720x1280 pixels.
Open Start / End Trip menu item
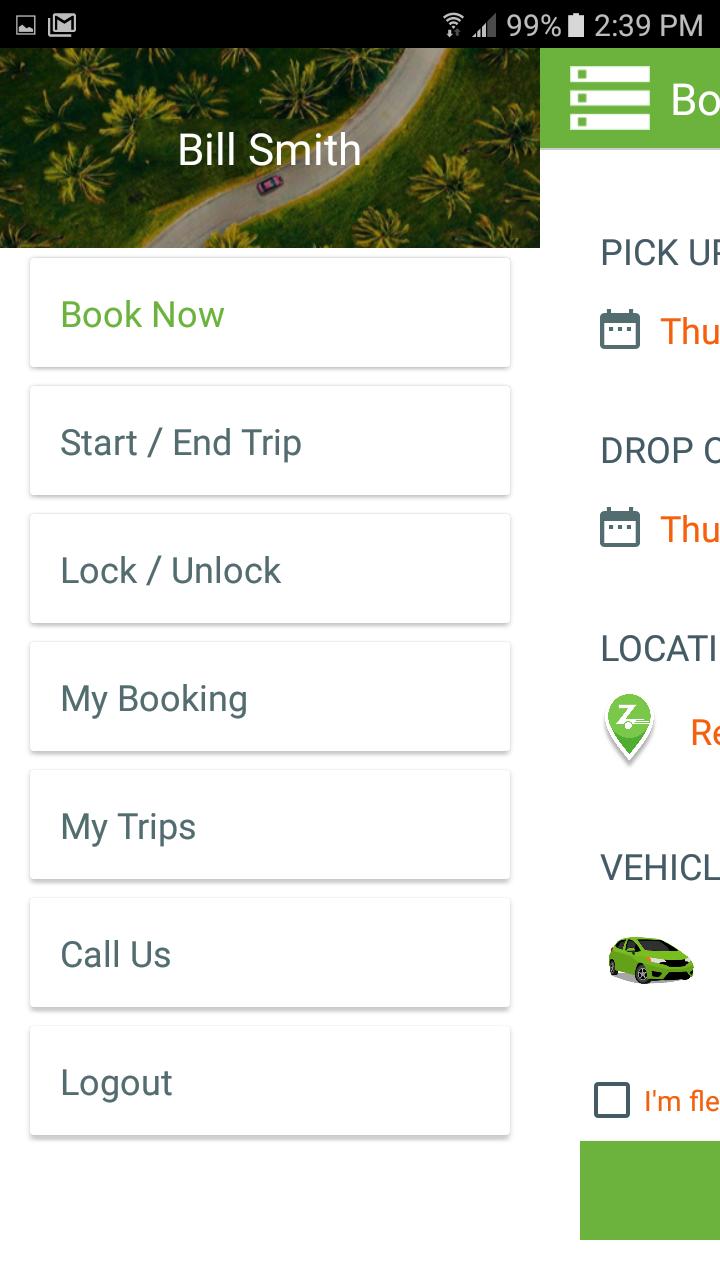coord(270,442)
